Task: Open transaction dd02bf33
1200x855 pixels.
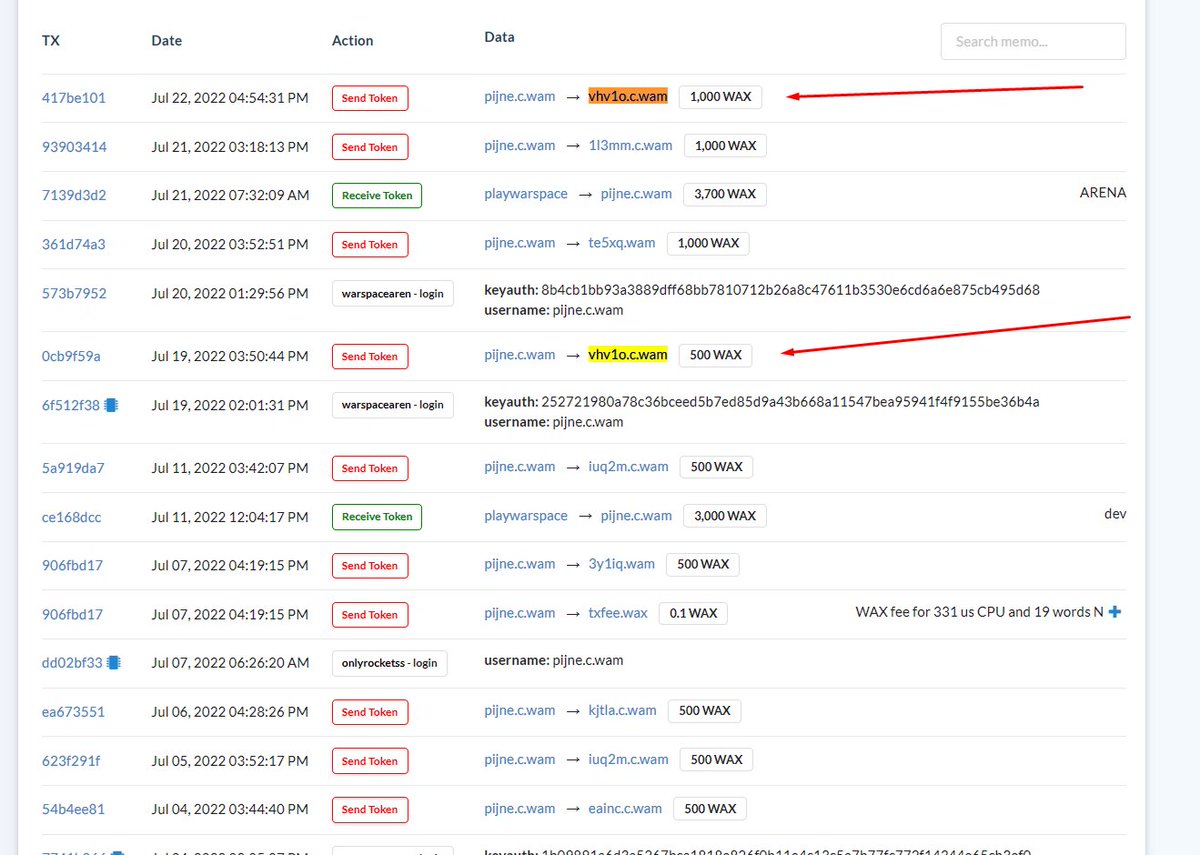Action: point(72,662)
